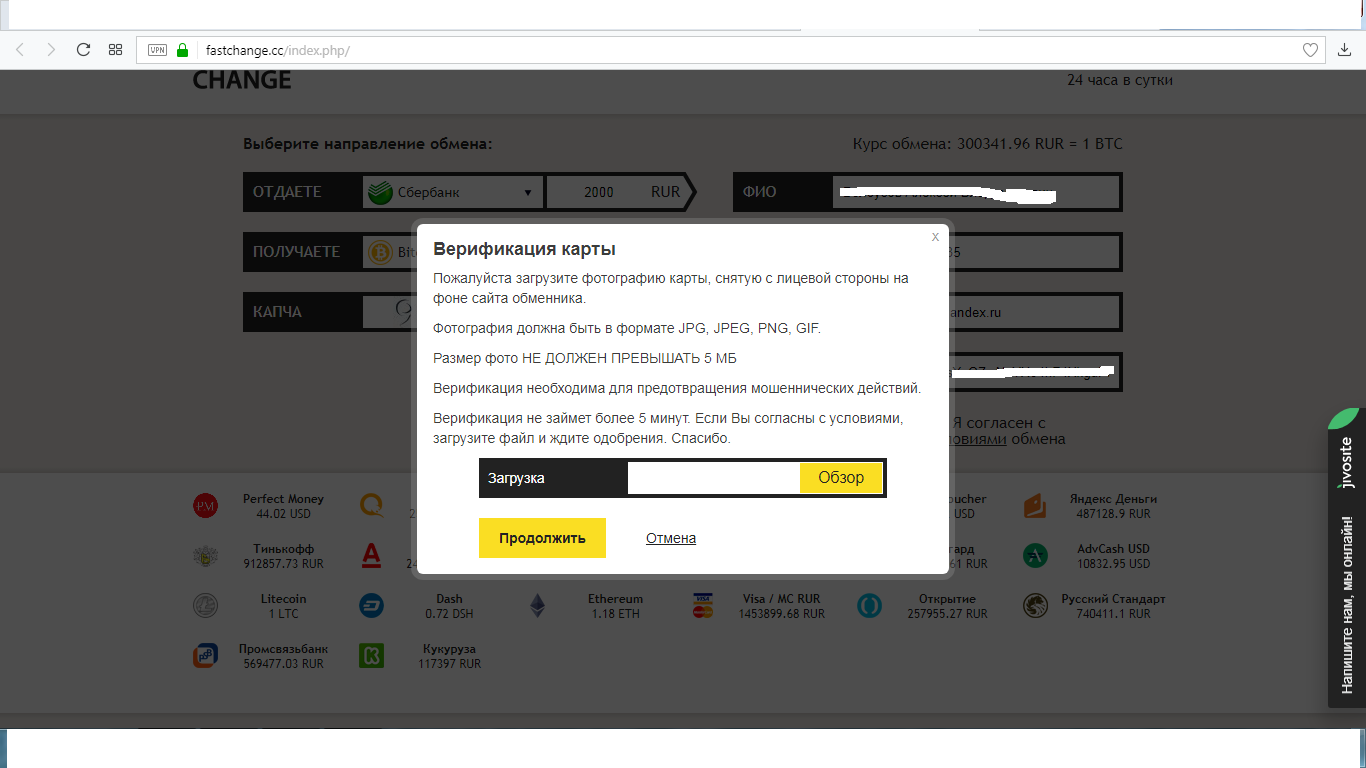Select the Perfect Money currency icon
The width and height of the screenshot is (1366, 768).
tap(205, 507)
